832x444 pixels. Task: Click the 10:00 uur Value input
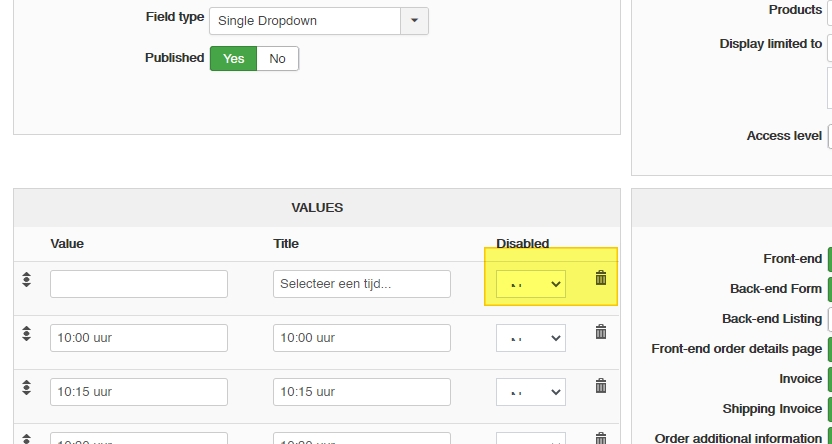pos(139,338)
